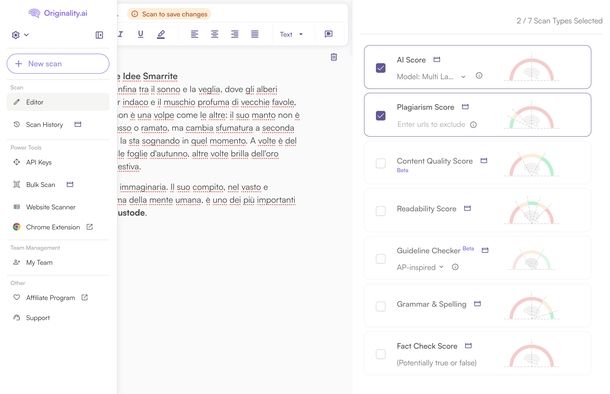Open Bulk Scan page

coord(40,184)
